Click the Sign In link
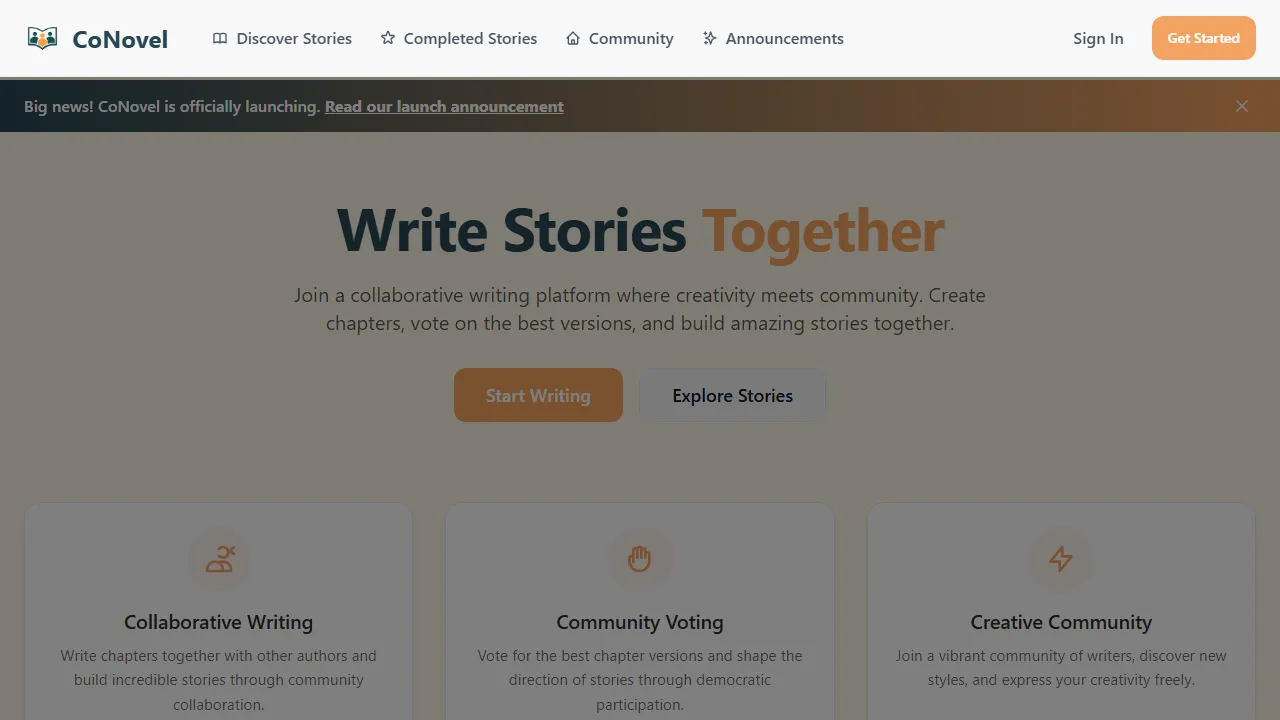Viewport: 1280px width, 720px height. click(1098, 38)
